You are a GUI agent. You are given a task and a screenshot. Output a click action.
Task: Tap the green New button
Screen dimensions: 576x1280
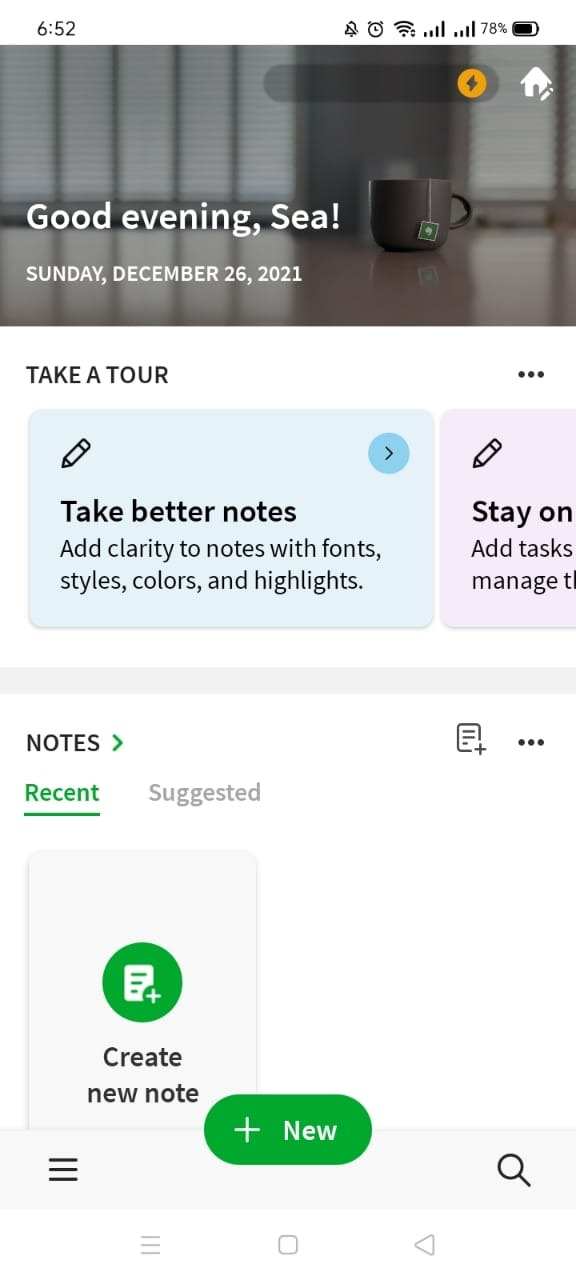pyautogui.click(x=288, y=1130)
